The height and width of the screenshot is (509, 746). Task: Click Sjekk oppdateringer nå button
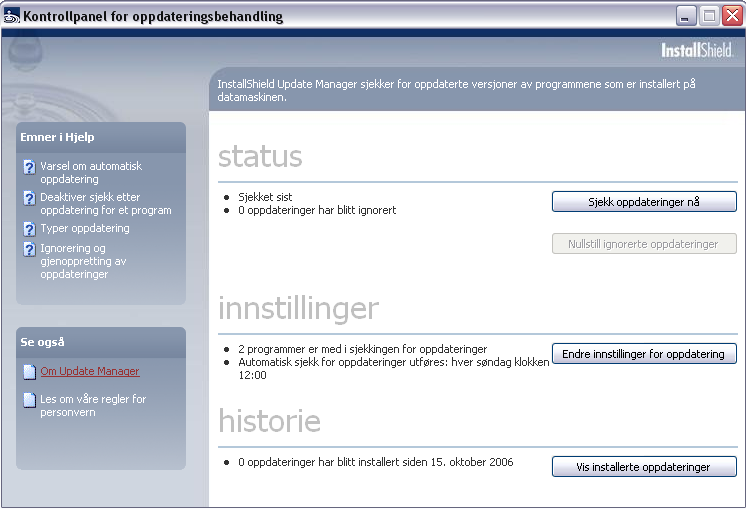coord(644,202)
